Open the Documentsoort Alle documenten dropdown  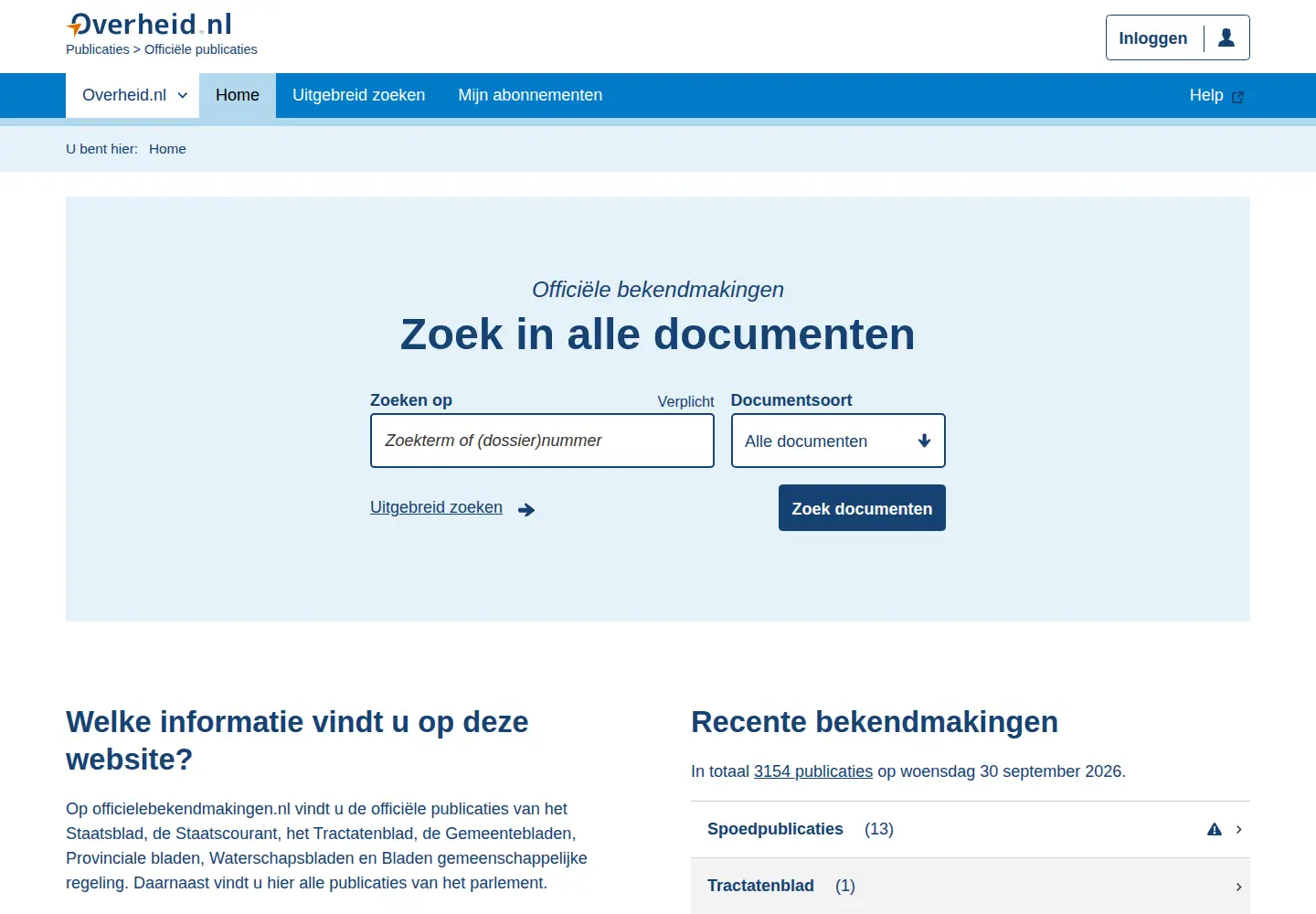[838, 441]
